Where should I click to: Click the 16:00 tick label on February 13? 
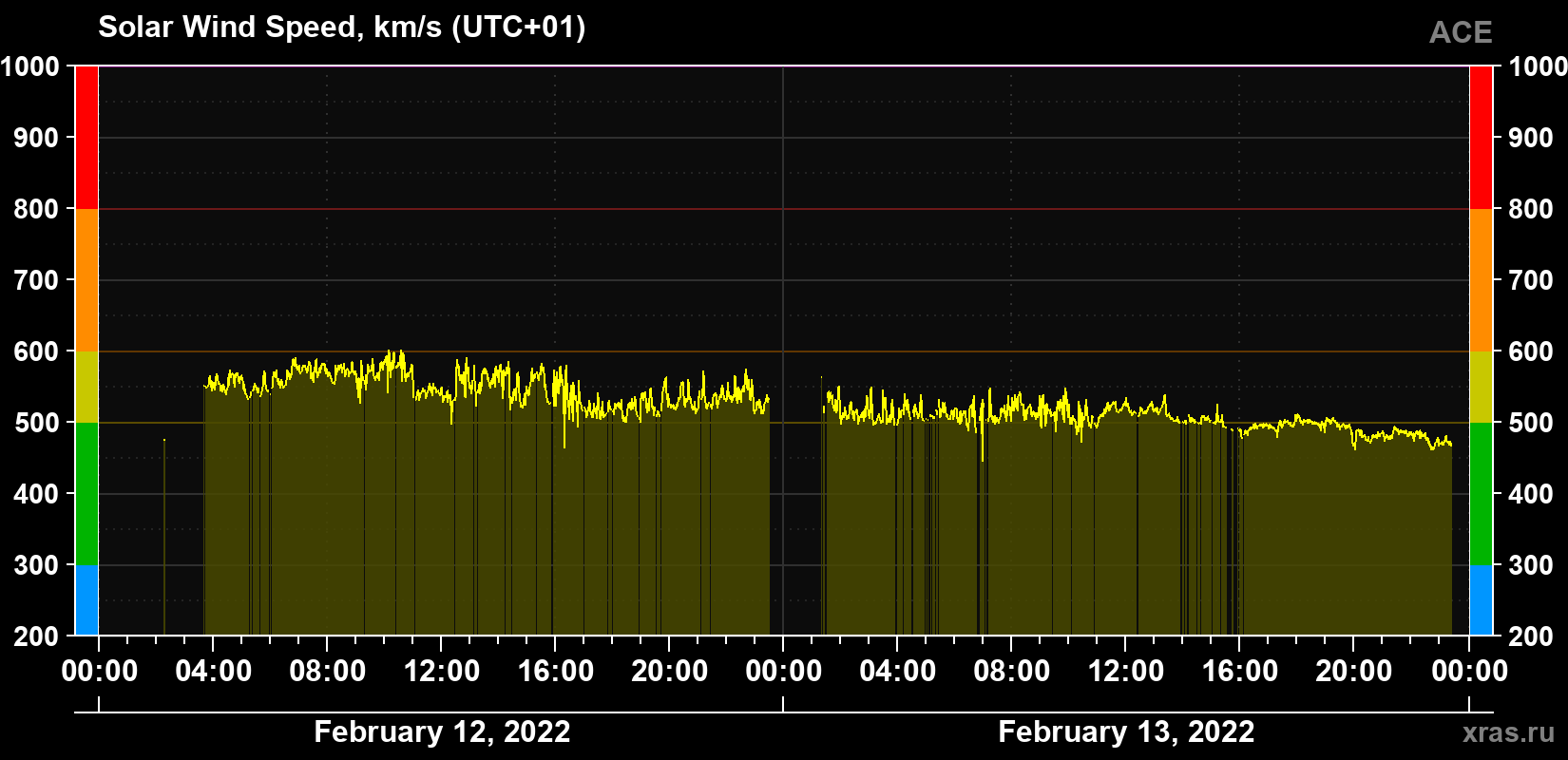tap(1240, 671)
